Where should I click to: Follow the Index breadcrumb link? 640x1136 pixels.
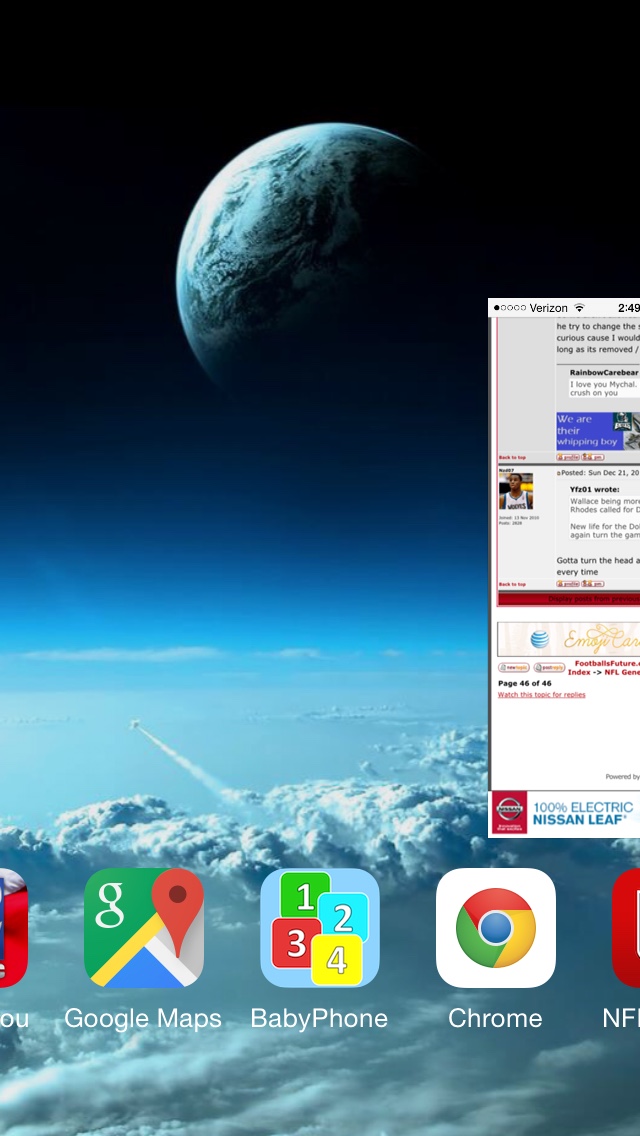(578, 672)
